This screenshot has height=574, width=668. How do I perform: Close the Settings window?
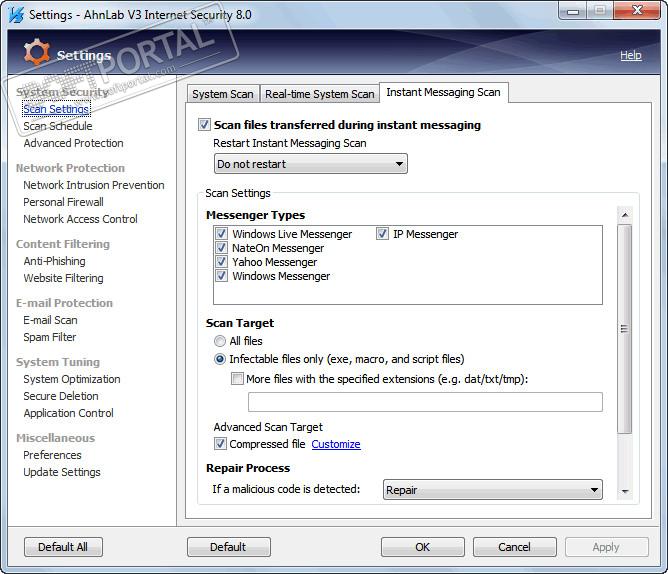click(637, 11)
